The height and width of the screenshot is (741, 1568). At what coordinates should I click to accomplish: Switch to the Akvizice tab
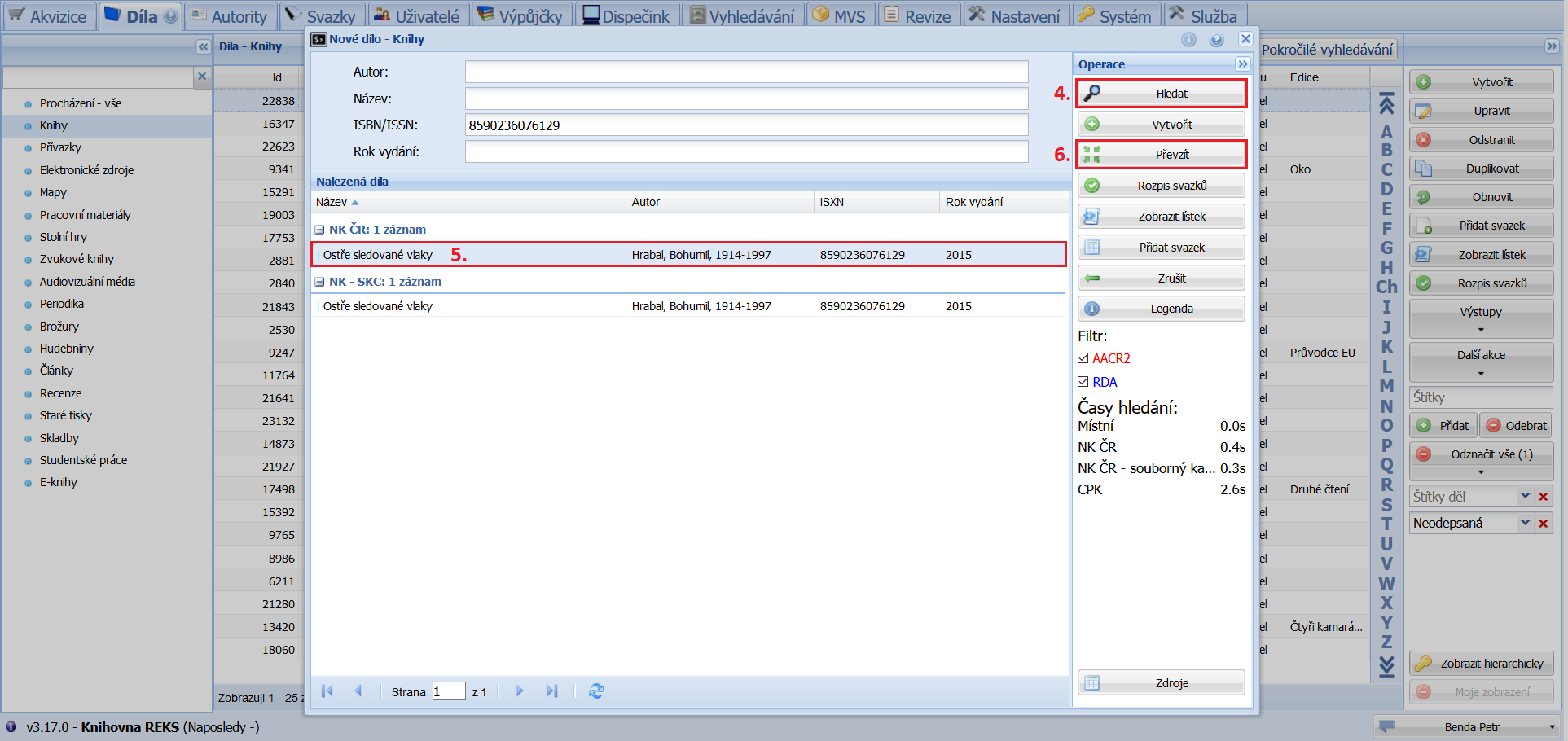48,16
